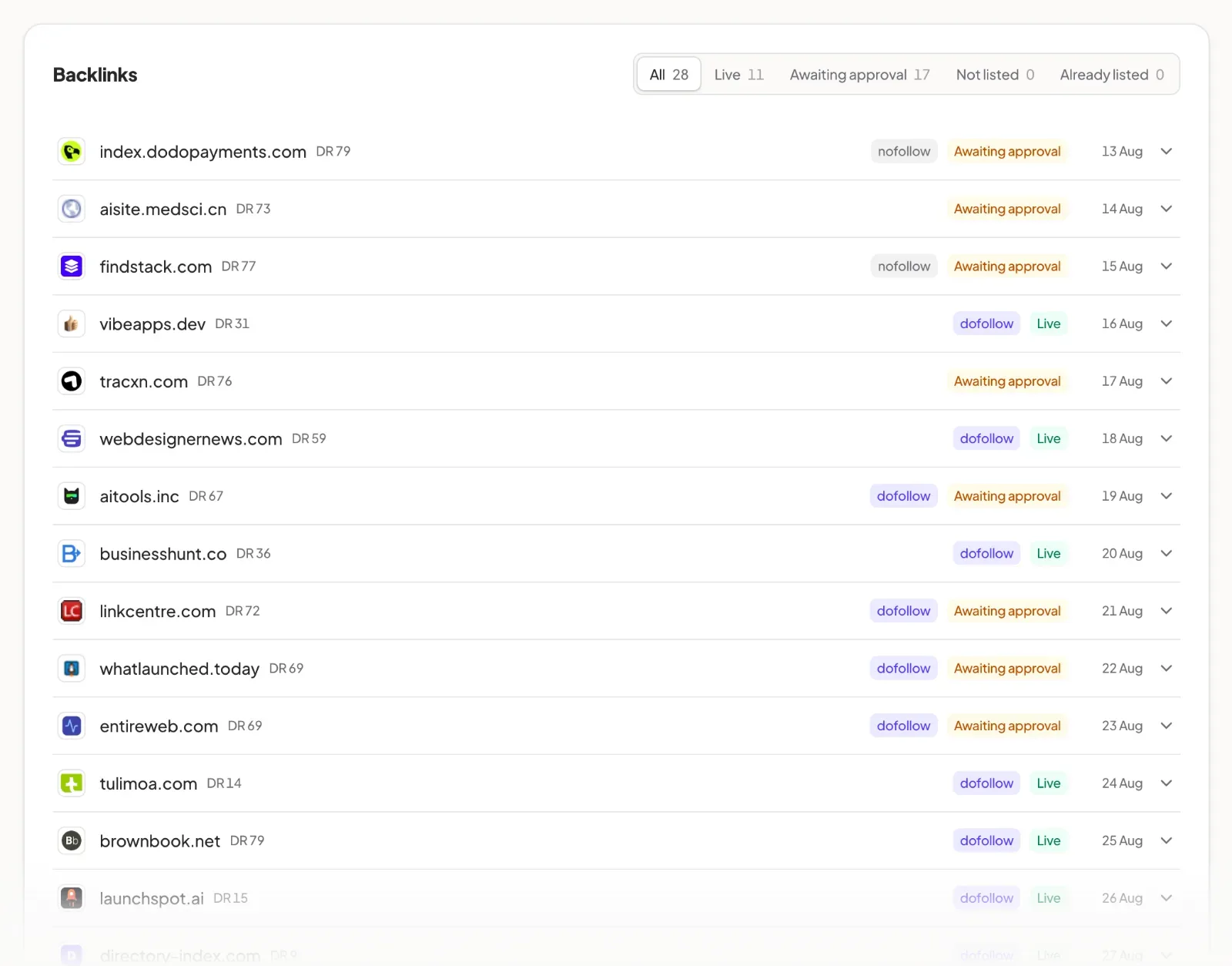The image size is (1232, 966).
Task: Click the dofollow tag on tulimoa.com
Action: [986, 783]
